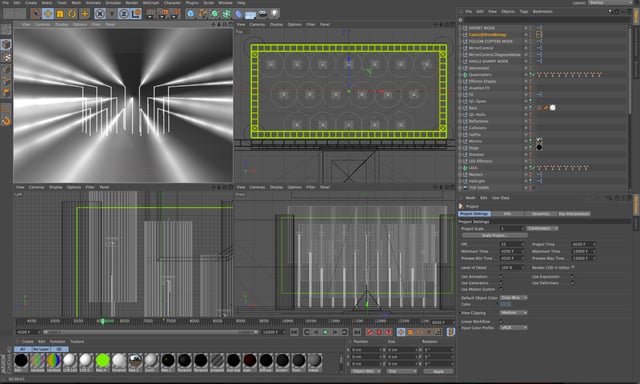Open the Cameras menu of the Top viewport
This screenshot has width=640, height=384.
coord(257,24)
